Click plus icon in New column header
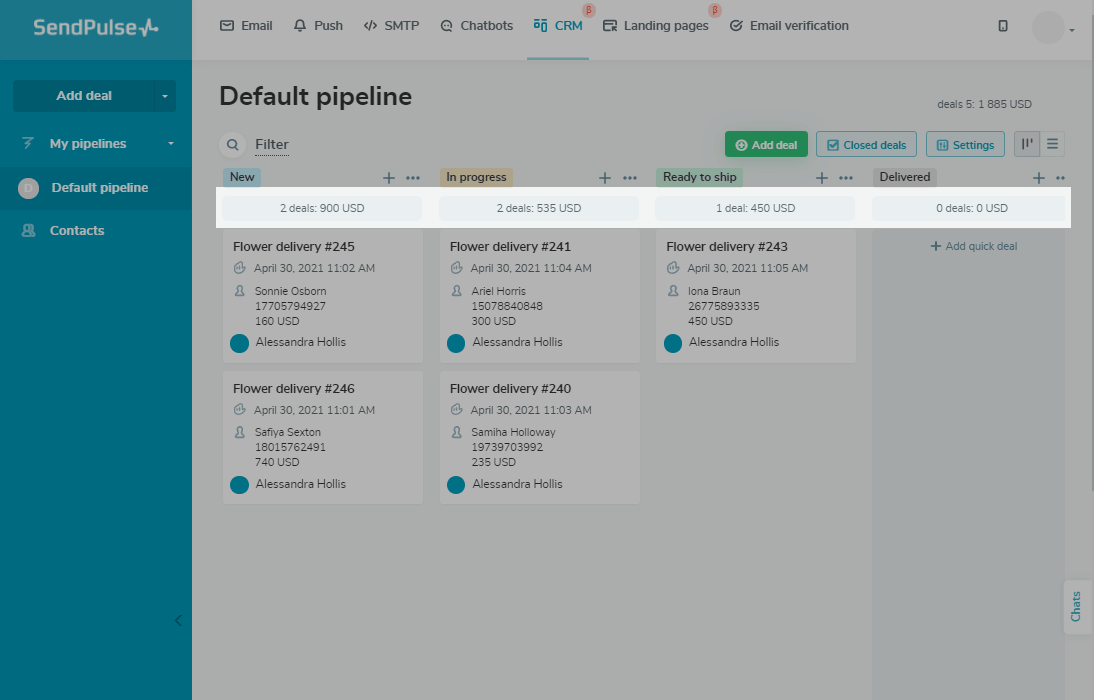Screen dimensions: 1094x700 click(x=389, y=178)
